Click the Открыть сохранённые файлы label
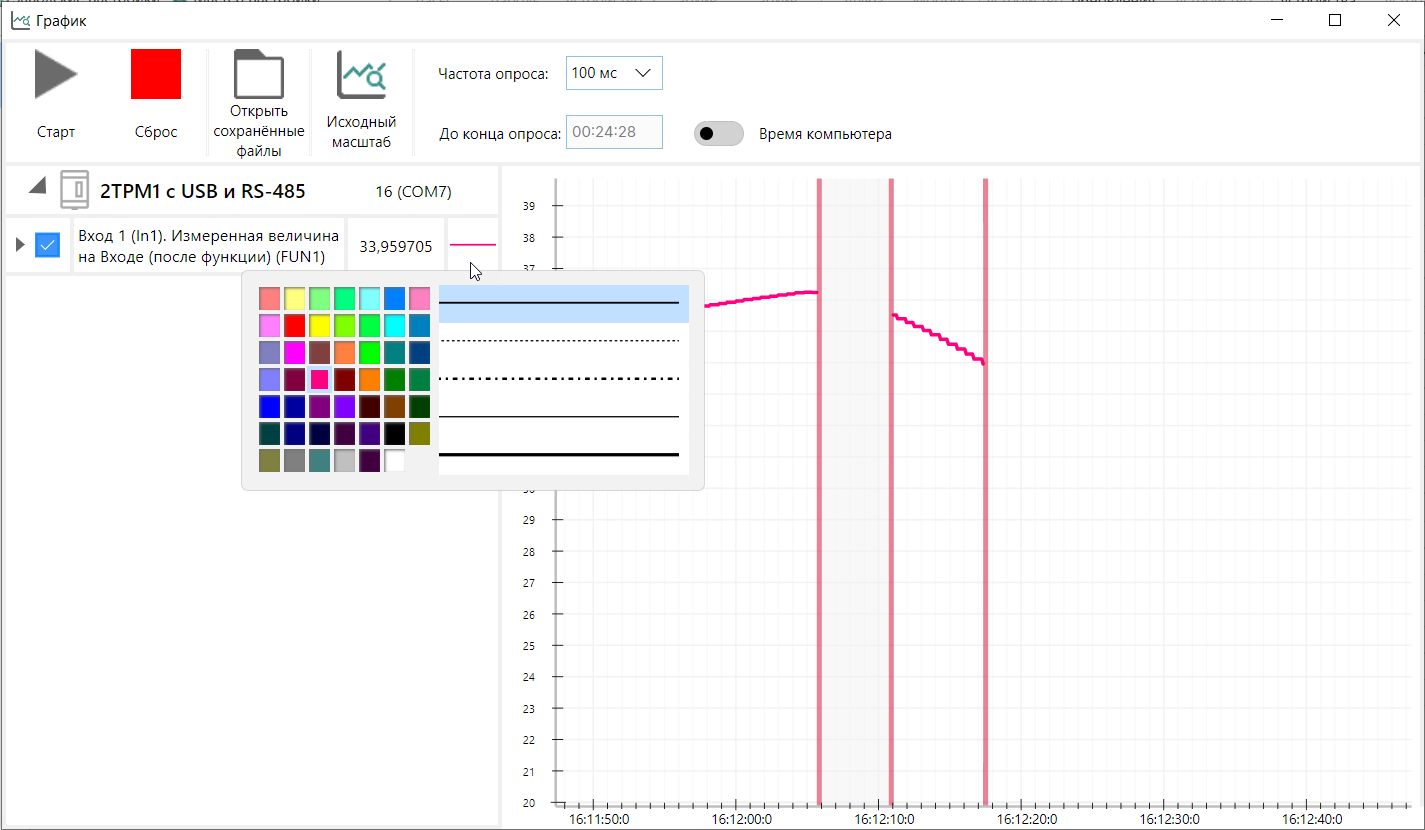The width and height of the screenshot is (1425, 830). [259, 131]
